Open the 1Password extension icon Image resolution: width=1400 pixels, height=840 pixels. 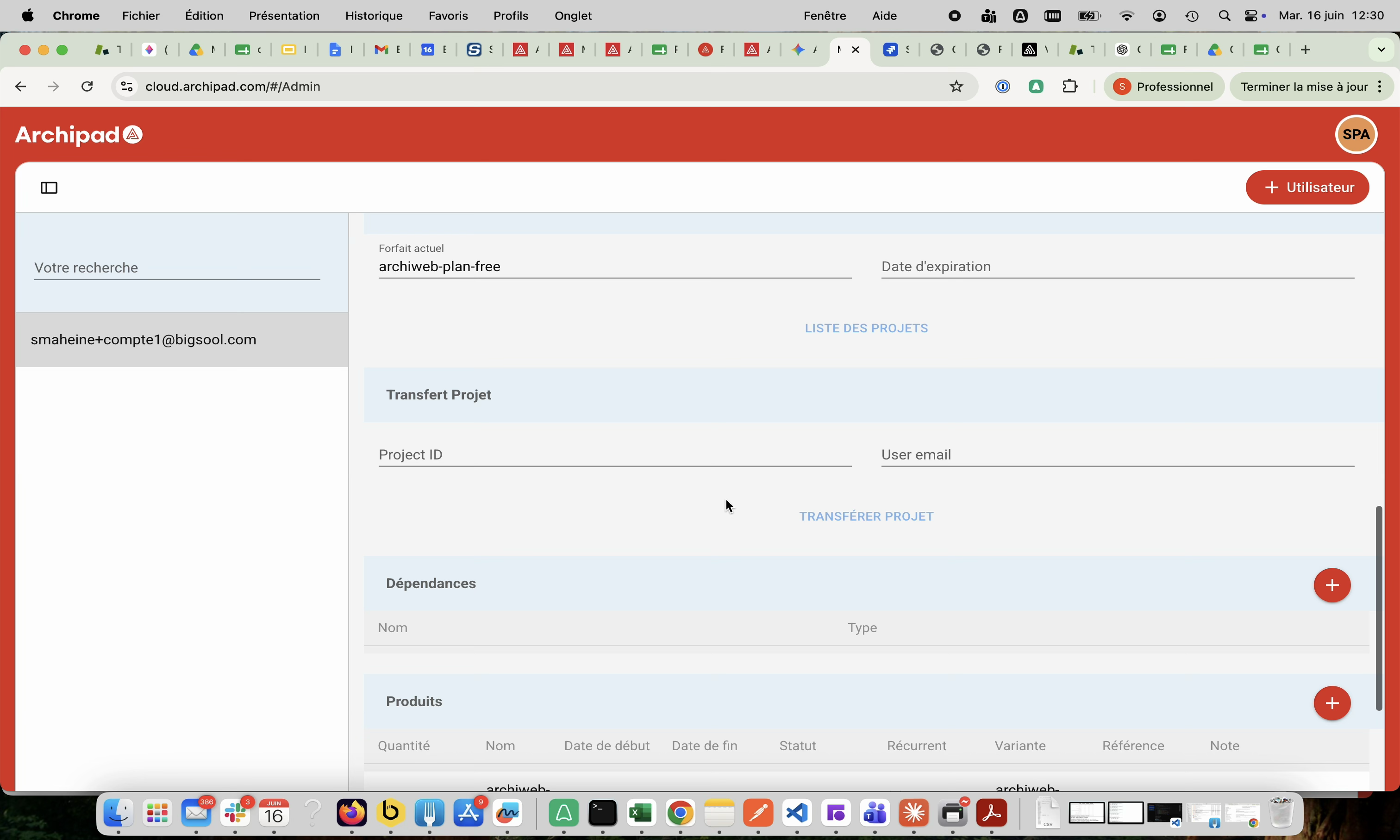(1003, 87)
